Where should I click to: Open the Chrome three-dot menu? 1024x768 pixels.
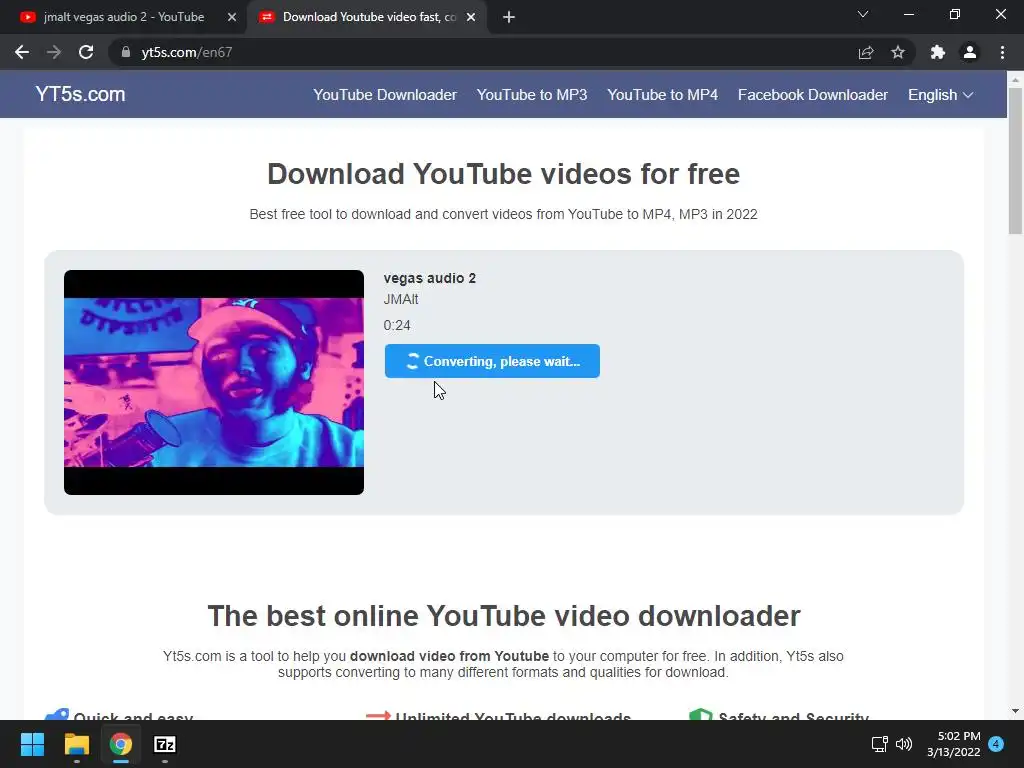1002,52
